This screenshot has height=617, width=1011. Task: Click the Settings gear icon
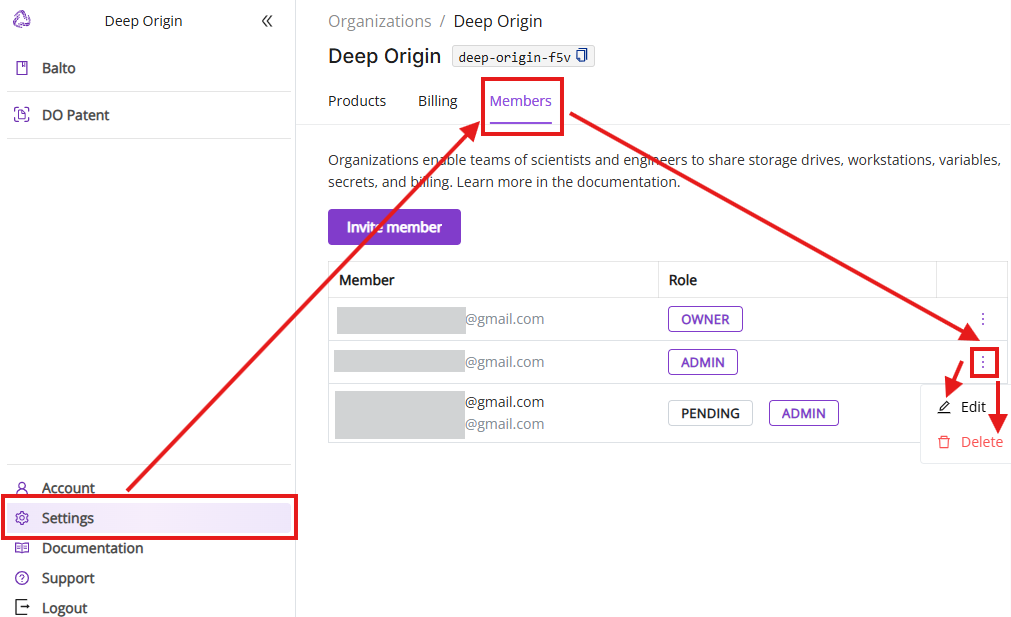[x=22, y=518]
